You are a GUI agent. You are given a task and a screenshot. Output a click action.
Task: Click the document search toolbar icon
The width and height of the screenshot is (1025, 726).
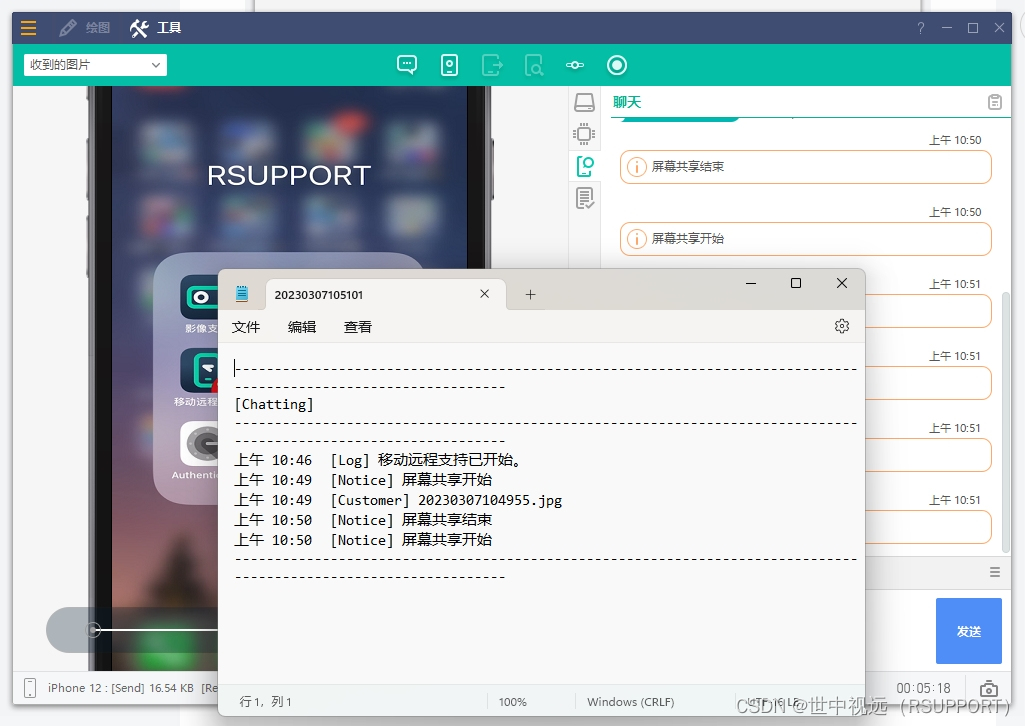point(533,65)
